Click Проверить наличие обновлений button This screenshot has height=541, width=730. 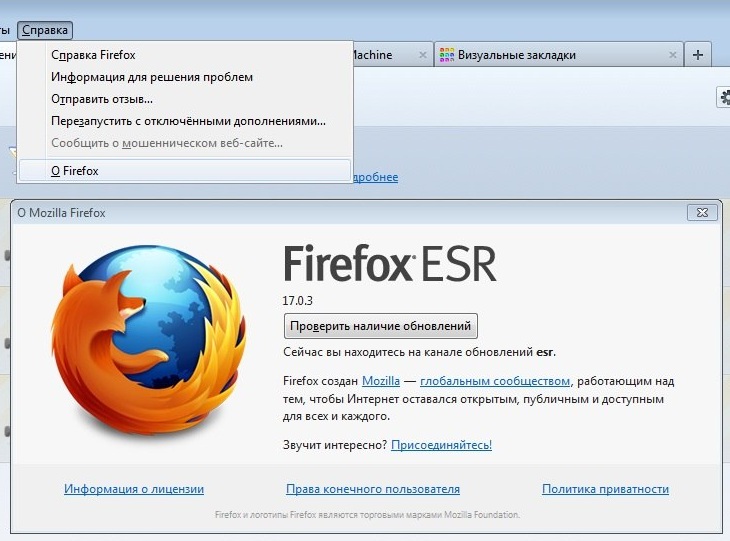point(380,326)
